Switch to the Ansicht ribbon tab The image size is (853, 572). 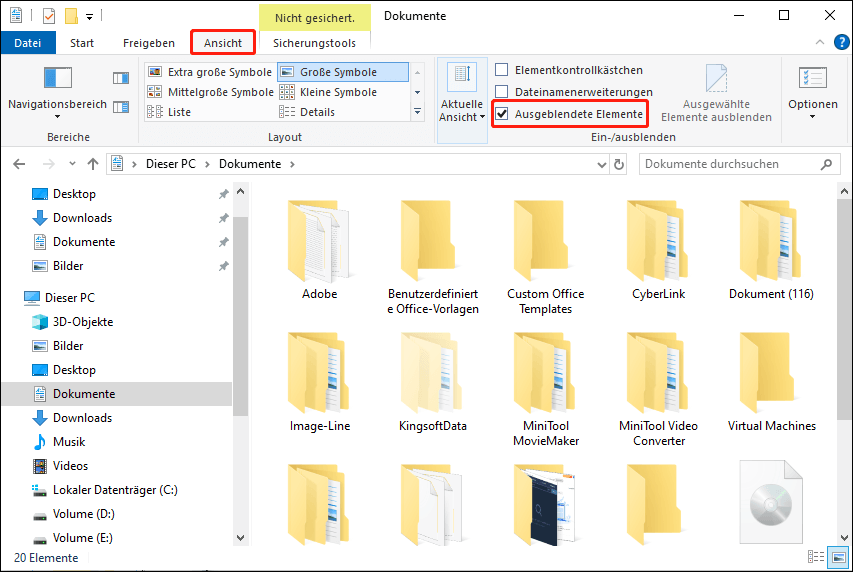(x=223, y=43)
